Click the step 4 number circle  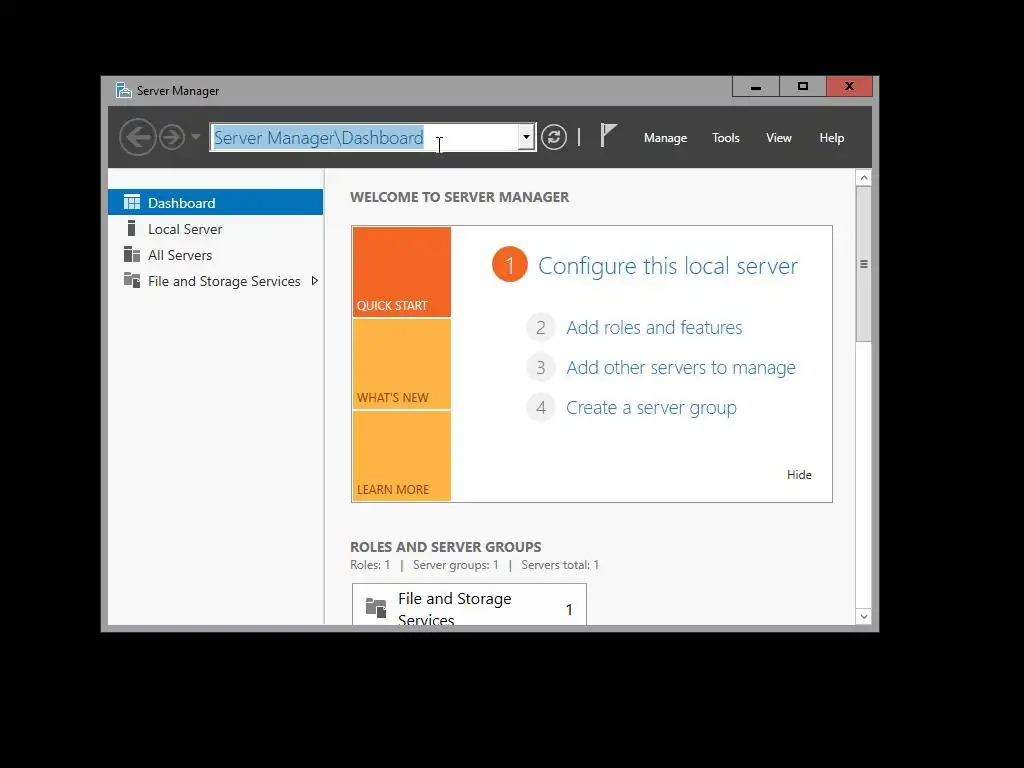[541, 408]
